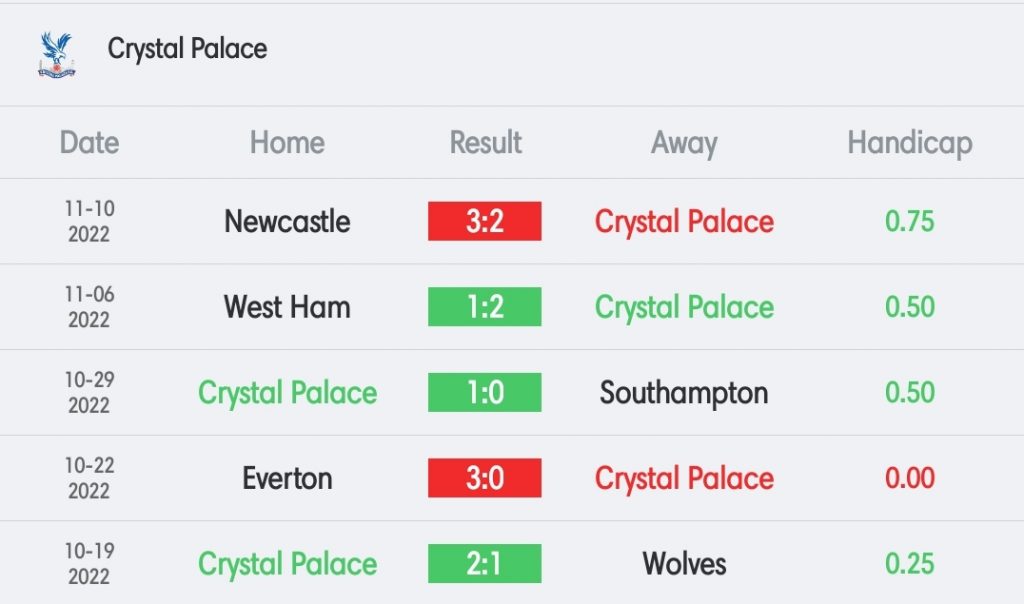1024x604 pixels.
Task: Select the Date column header
Action: click(89, 142)
